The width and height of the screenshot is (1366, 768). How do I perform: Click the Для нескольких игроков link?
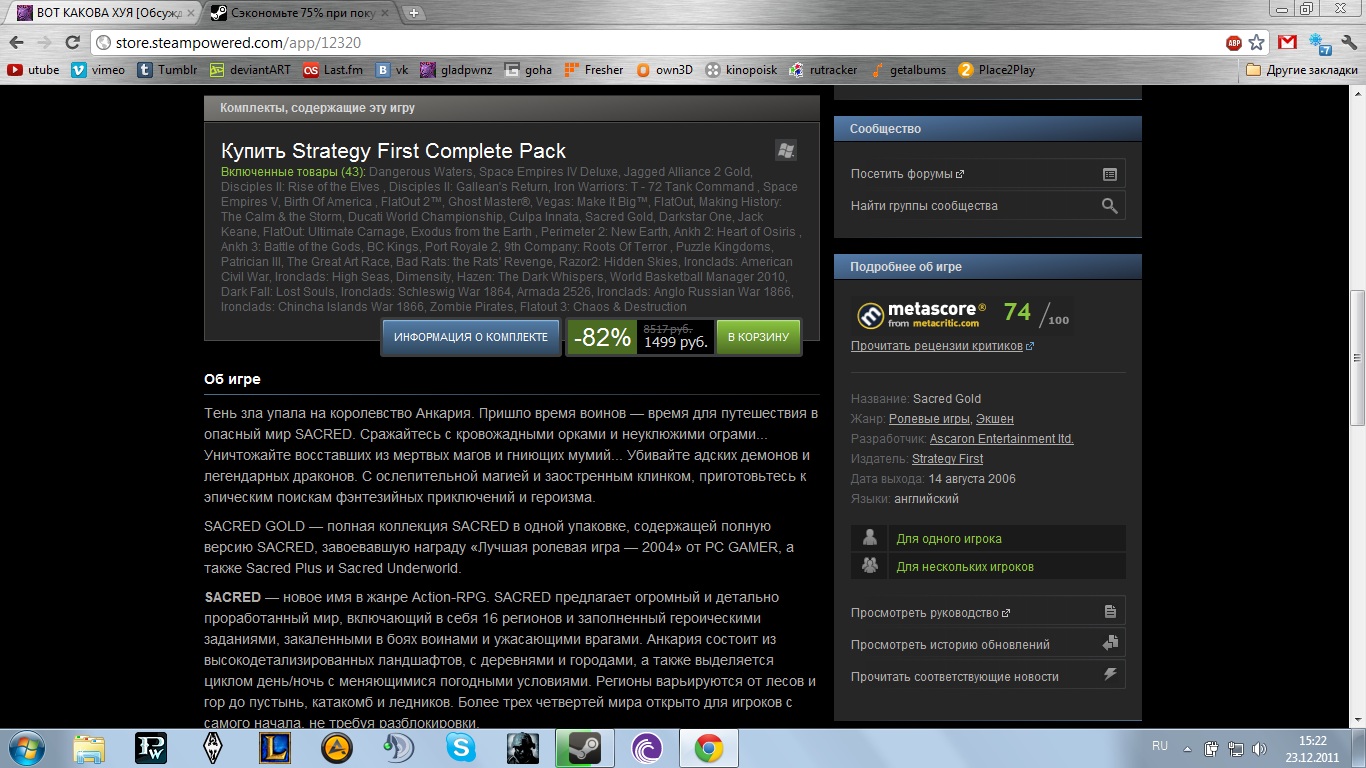pyautogui.click(x=965, y=567)
